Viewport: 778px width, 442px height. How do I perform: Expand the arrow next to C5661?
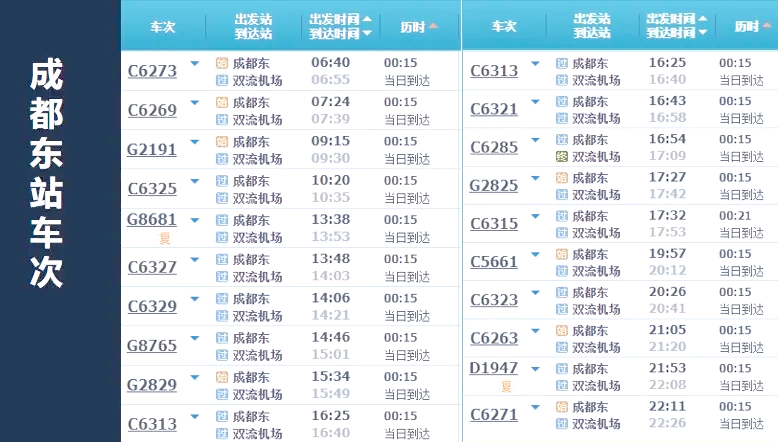coord(535,254)
